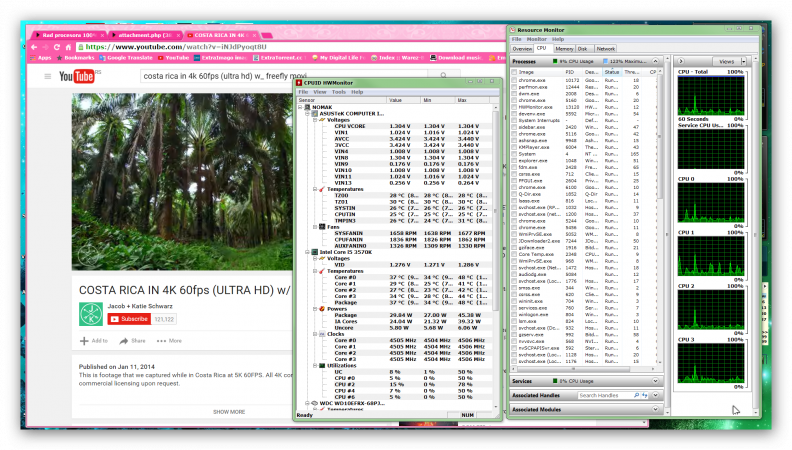Open the Monitor menu in Resource Monitor
Screen dimensions: 792x450
pyautogui.click(x=536, y=39)
